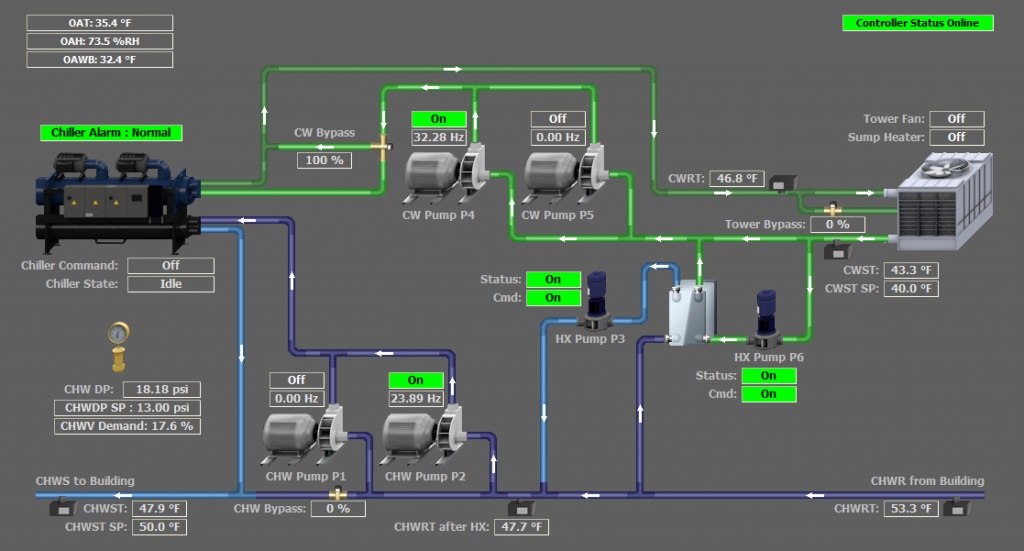1024x551 pixels.
Task: Click the Chiller Command Off field
Action: click(171, 266)
